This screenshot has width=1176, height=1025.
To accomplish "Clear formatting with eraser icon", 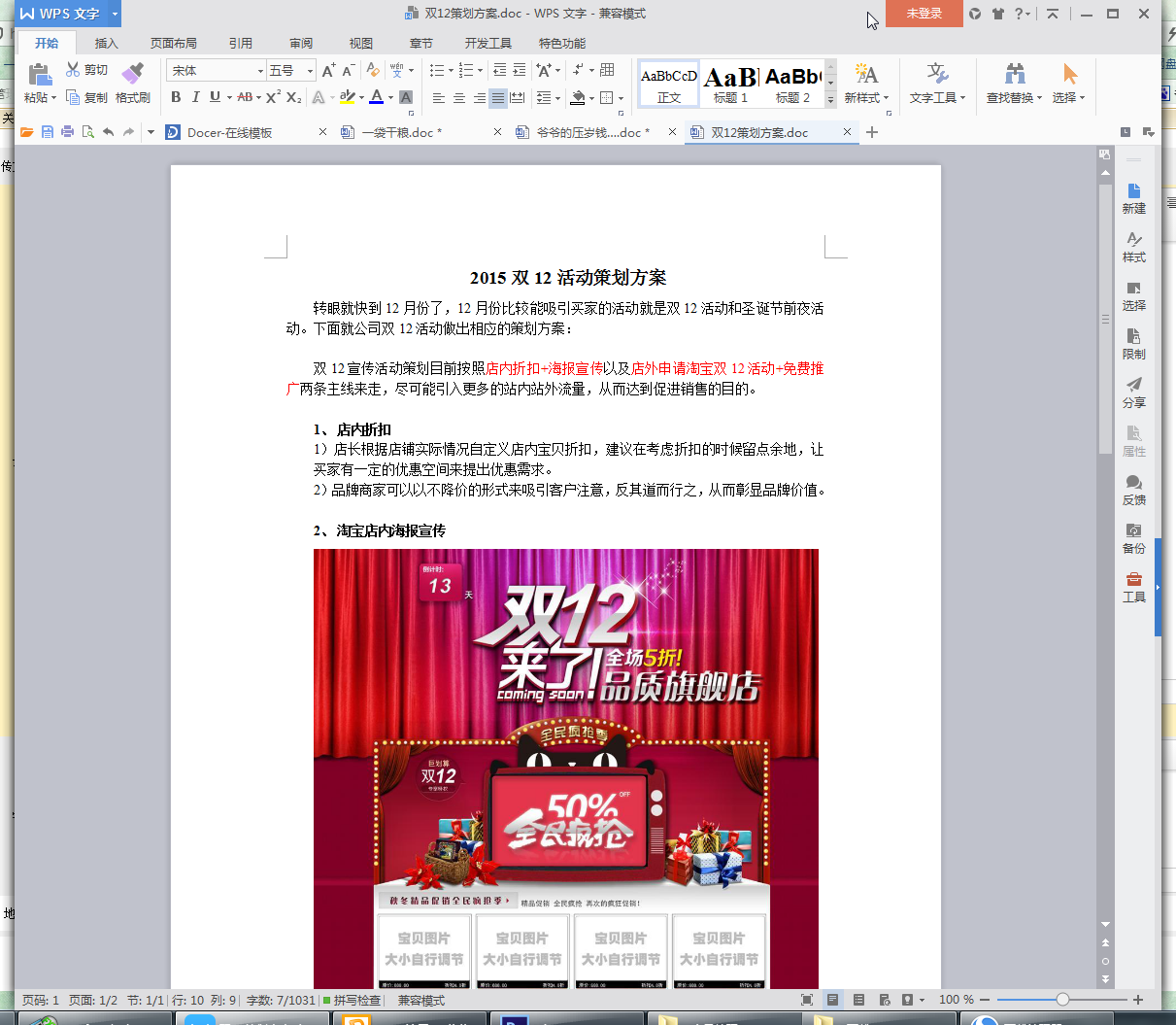I will pos(373,70).
